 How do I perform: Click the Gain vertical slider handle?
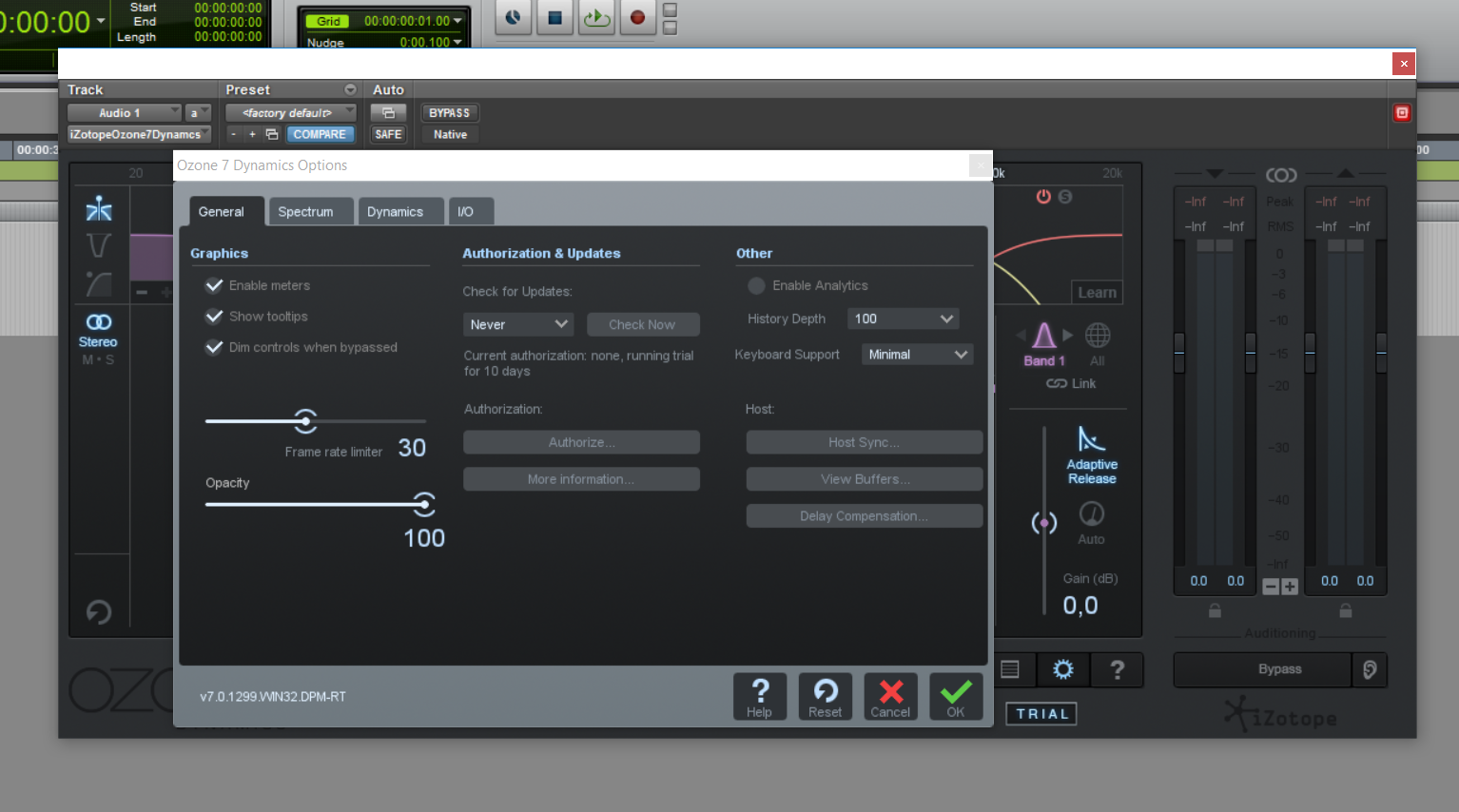[x=1044, y=523]
